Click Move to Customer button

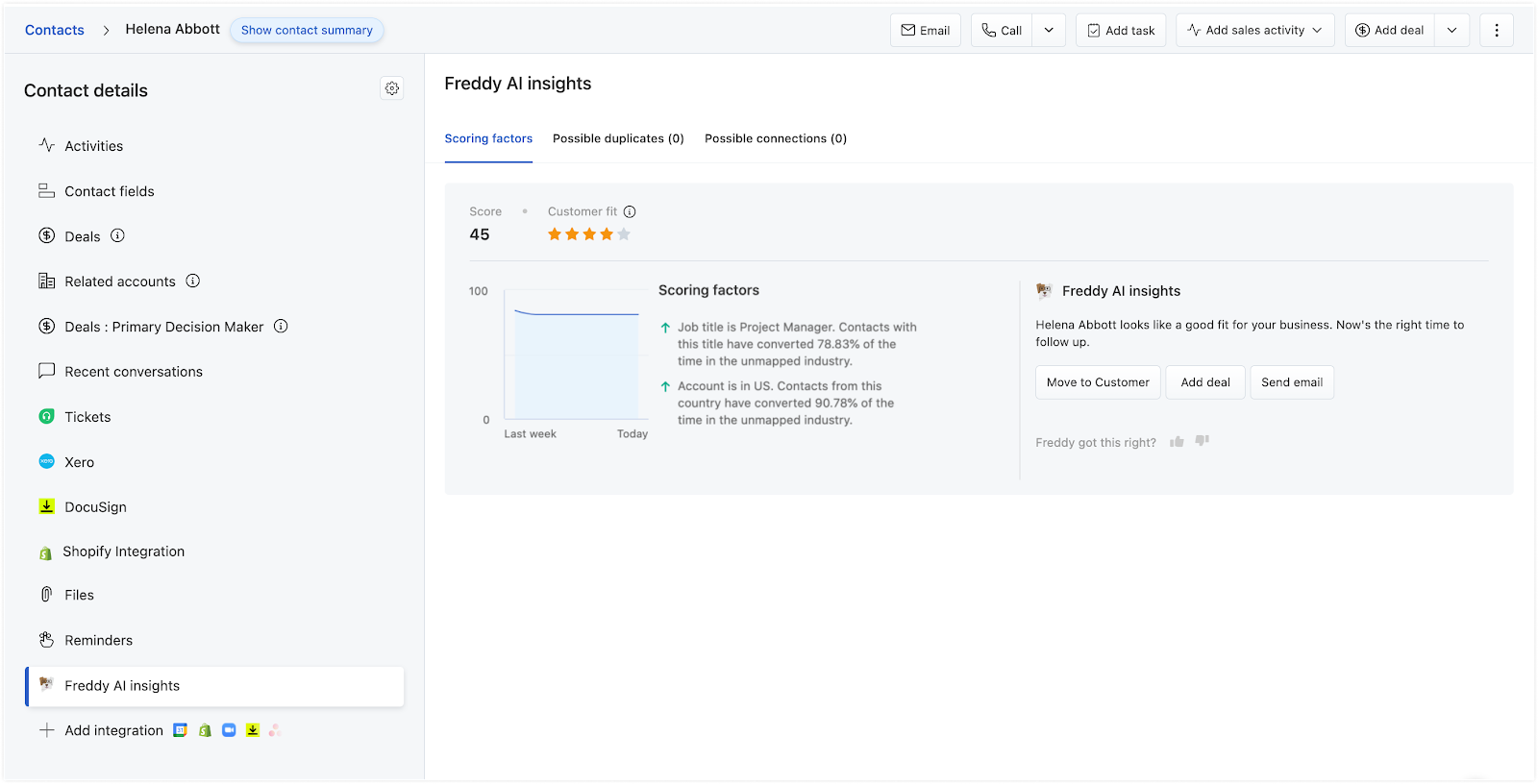click(1098, 382)
